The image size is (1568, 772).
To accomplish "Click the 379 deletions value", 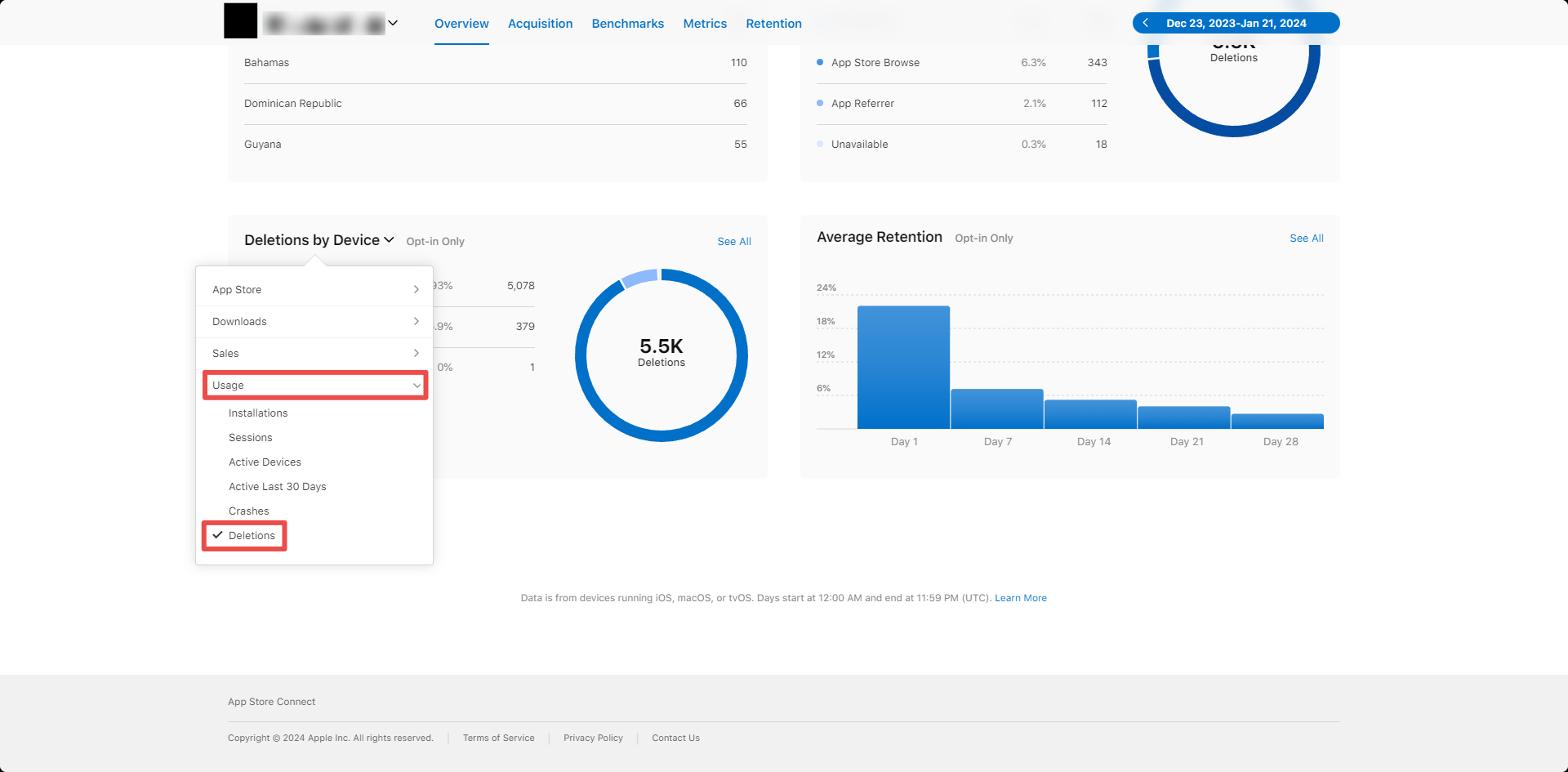I will coord(525,327).
